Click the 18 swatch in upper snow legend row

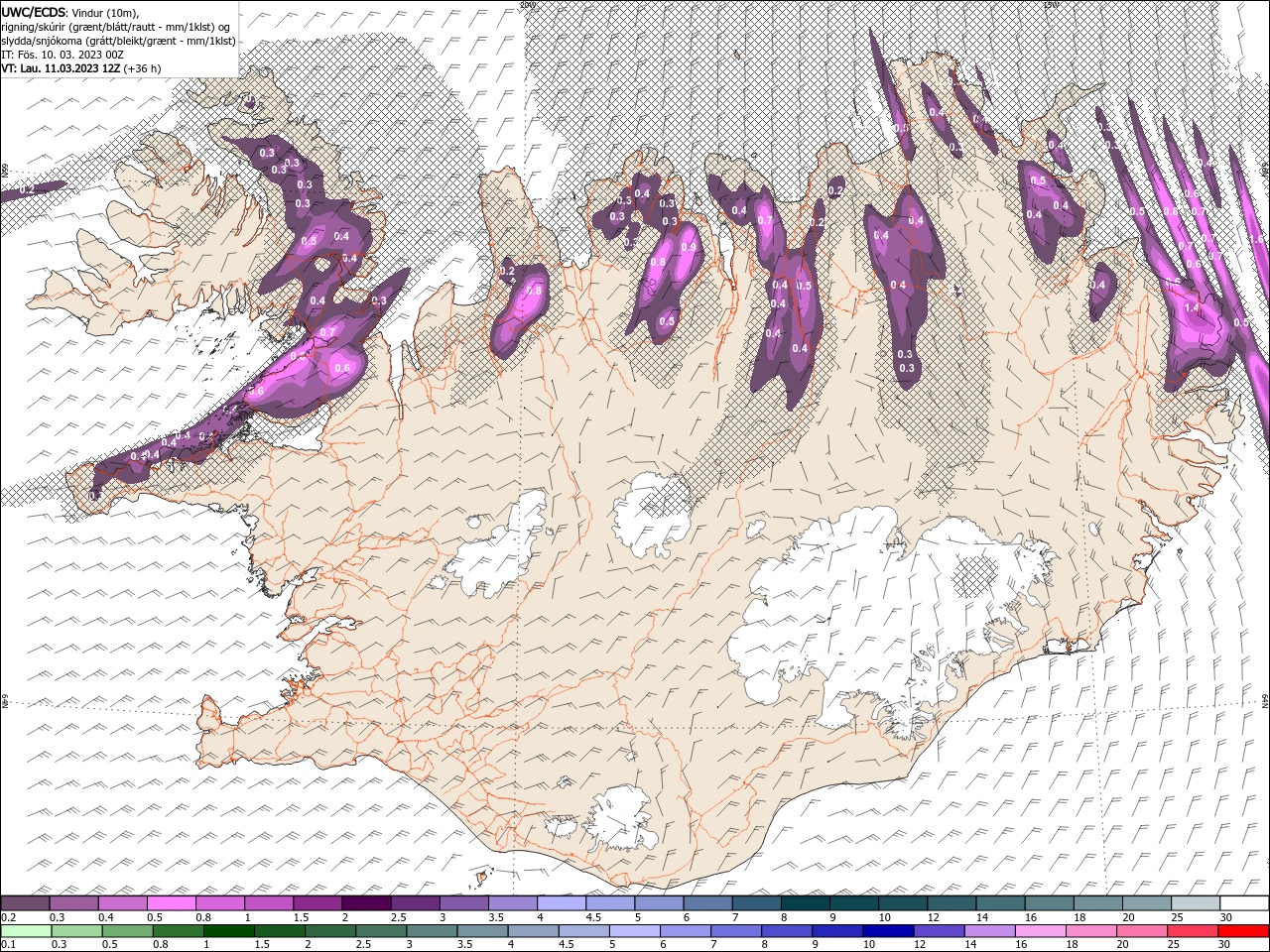(1096, 903)
